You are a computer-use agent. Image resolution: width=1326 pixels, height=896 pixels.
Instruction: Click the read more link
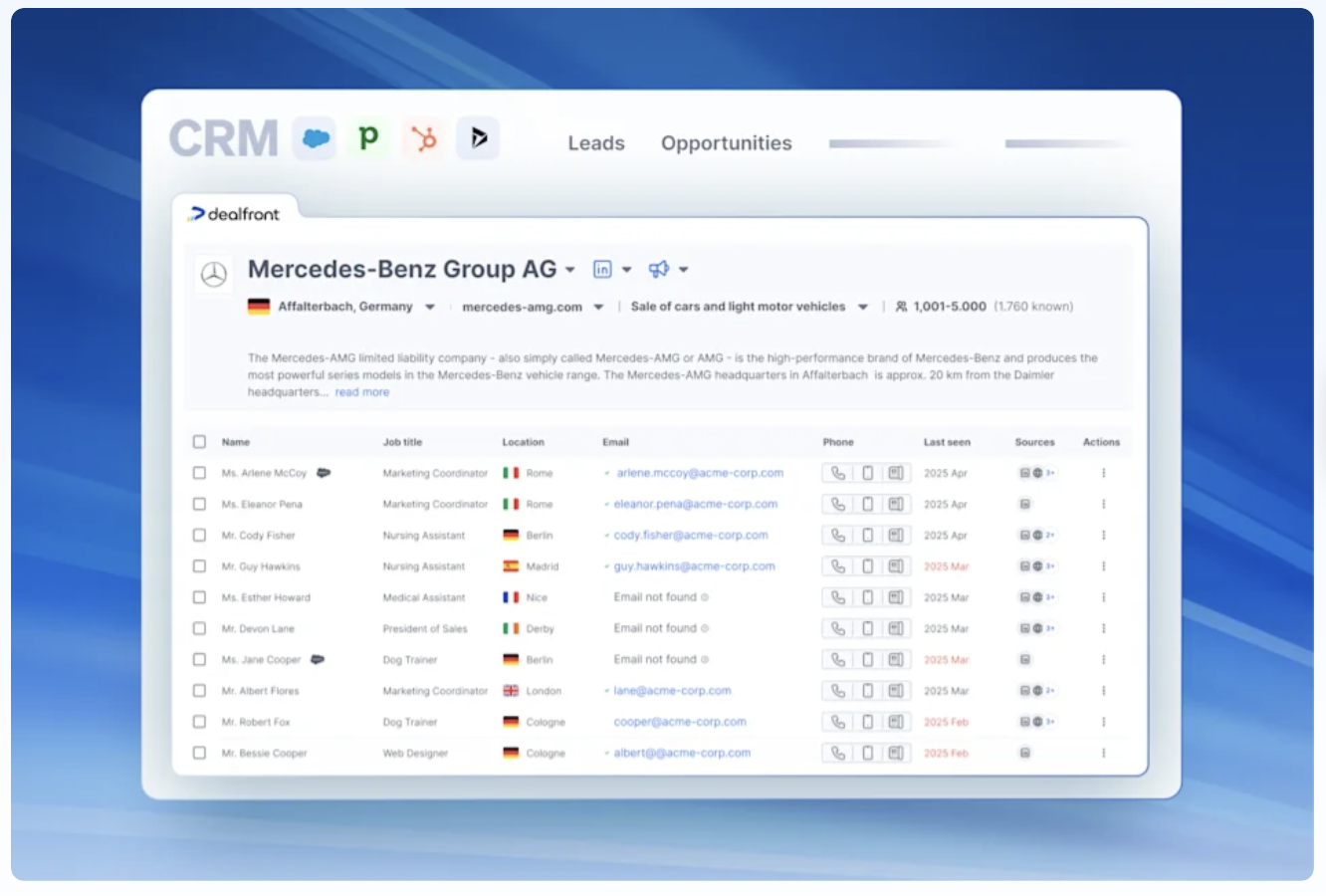(x=362, y=392)
